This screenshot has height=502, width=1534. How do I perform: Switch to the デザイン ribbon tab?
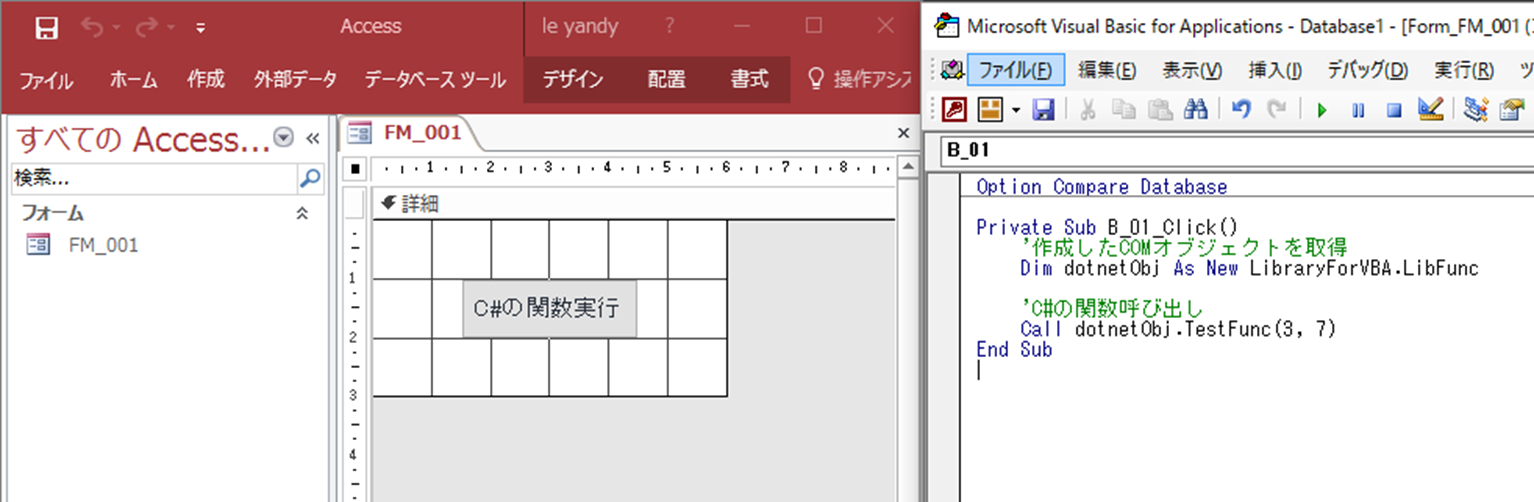572,79
